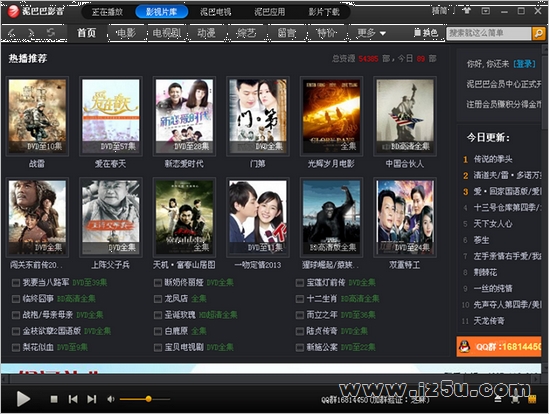
Task: Skip to the next track
Action: (92, 399)
